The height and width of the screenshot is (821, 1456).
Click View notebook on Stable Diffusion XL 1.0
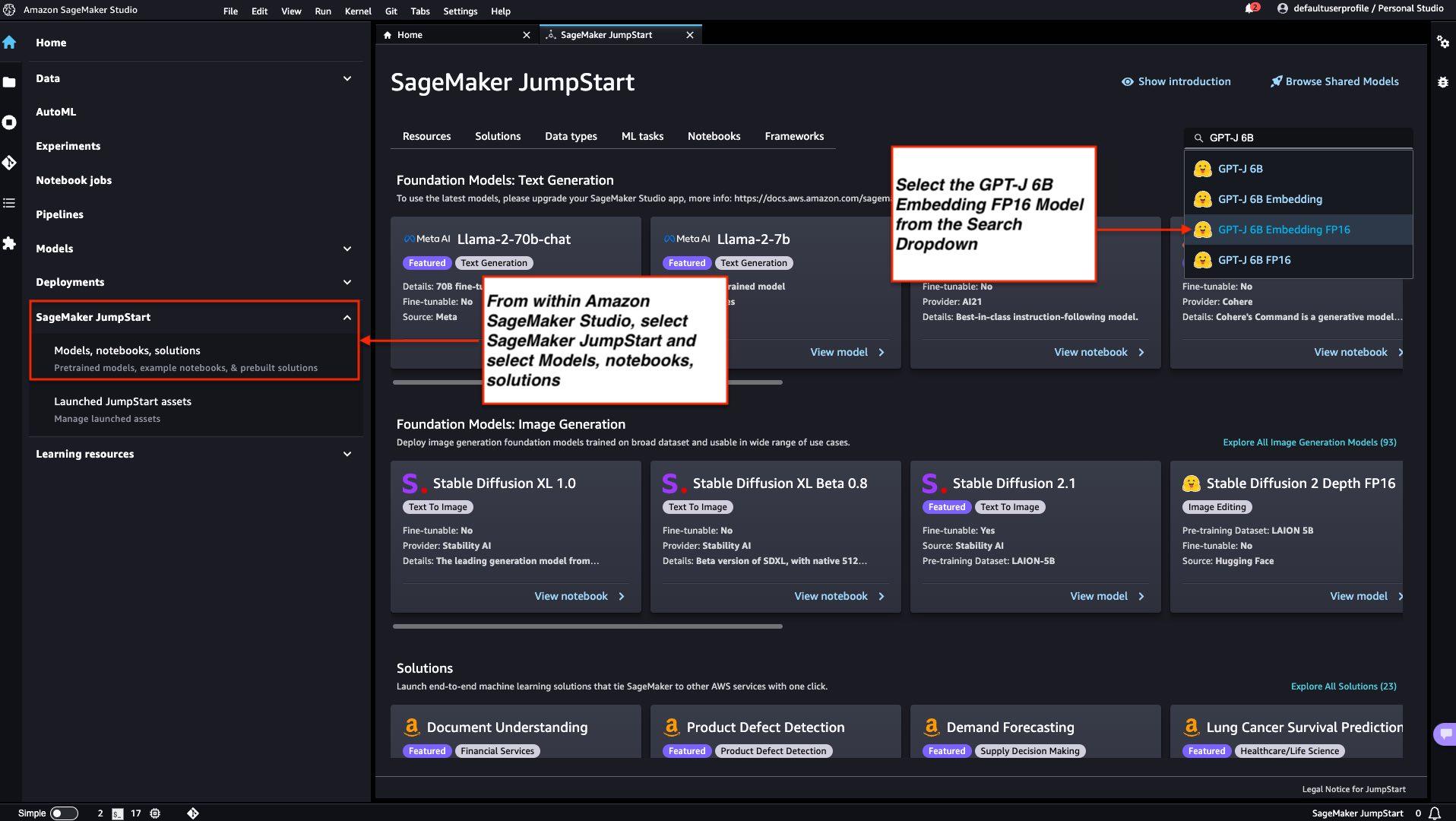579,596
